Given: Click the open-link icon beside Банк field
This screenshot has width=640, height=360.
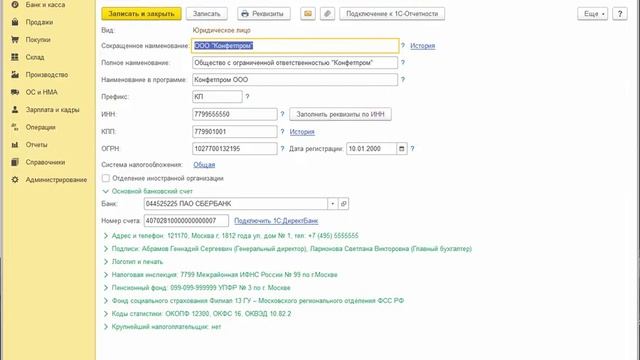Looking at the screenshot, I should (344, 204).
